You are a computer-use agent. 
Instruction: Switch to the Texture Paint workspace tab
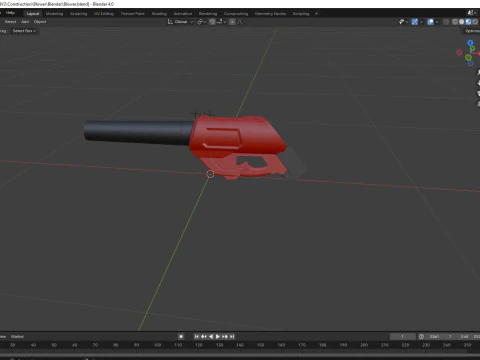pos(132,14)
